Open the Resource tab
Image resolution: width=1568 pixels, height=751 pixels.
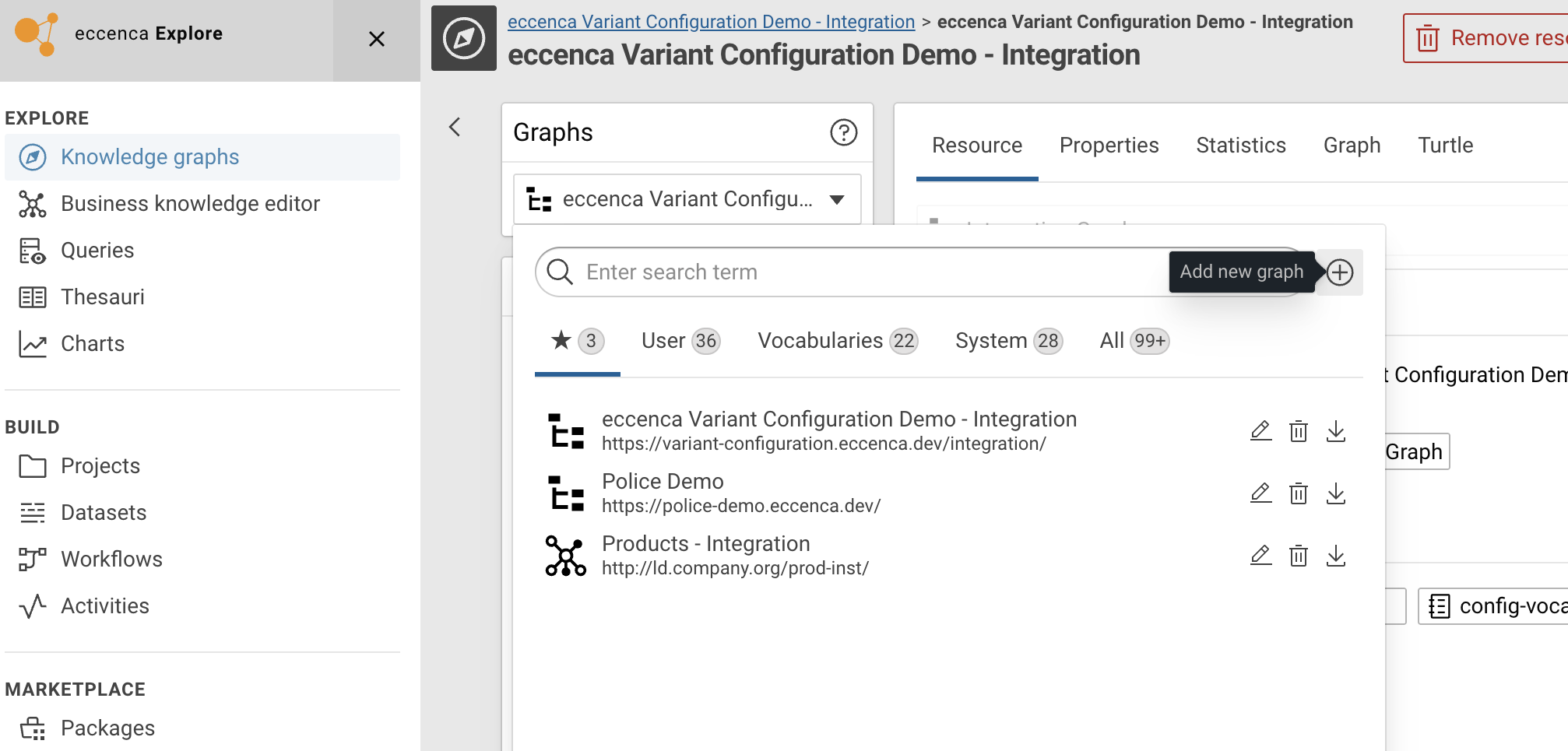pos(977,146)
